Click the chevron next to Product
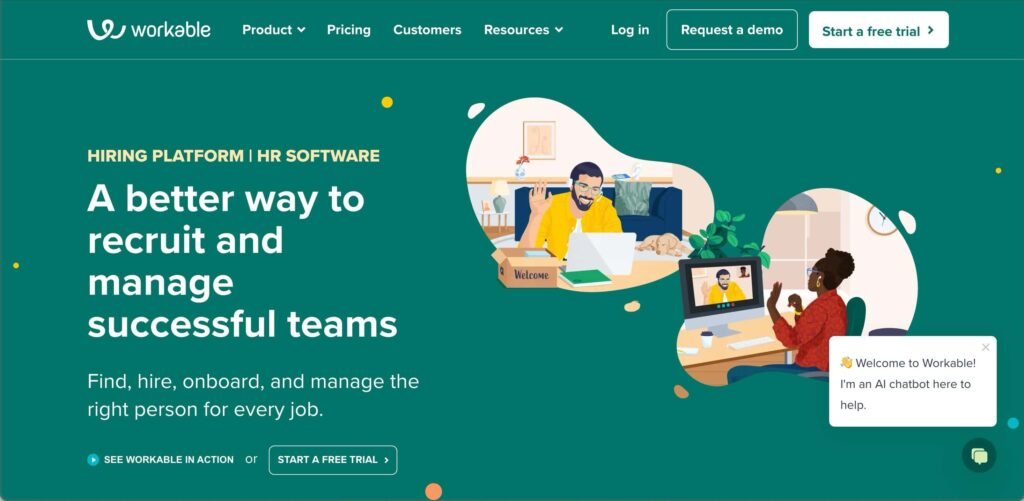Image resolution: width=1024 pixels, height=501 pixels. coord(300,30)
